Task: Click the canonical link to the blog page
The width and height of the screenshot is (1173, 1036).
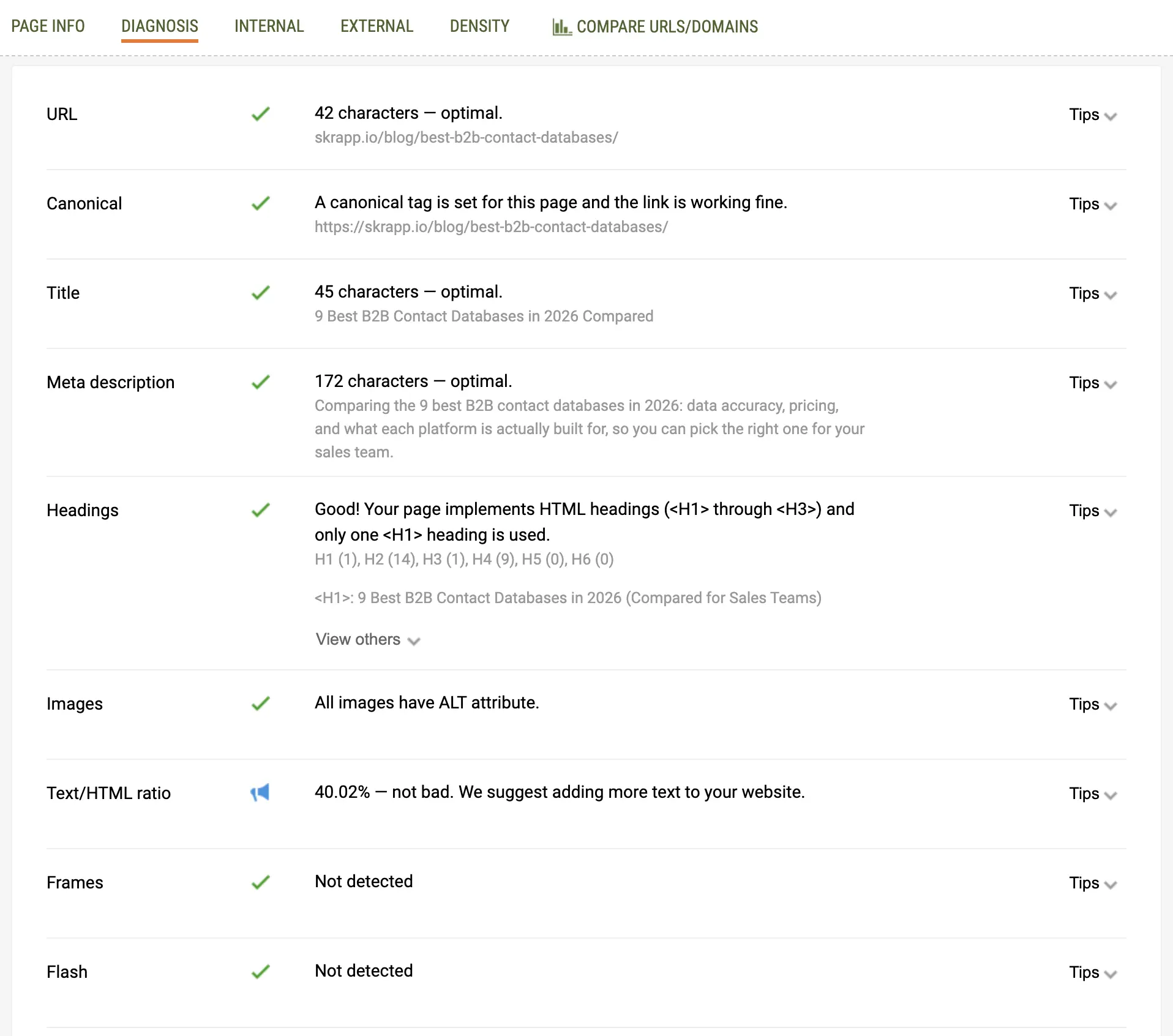Action: (x=490, y=227)
